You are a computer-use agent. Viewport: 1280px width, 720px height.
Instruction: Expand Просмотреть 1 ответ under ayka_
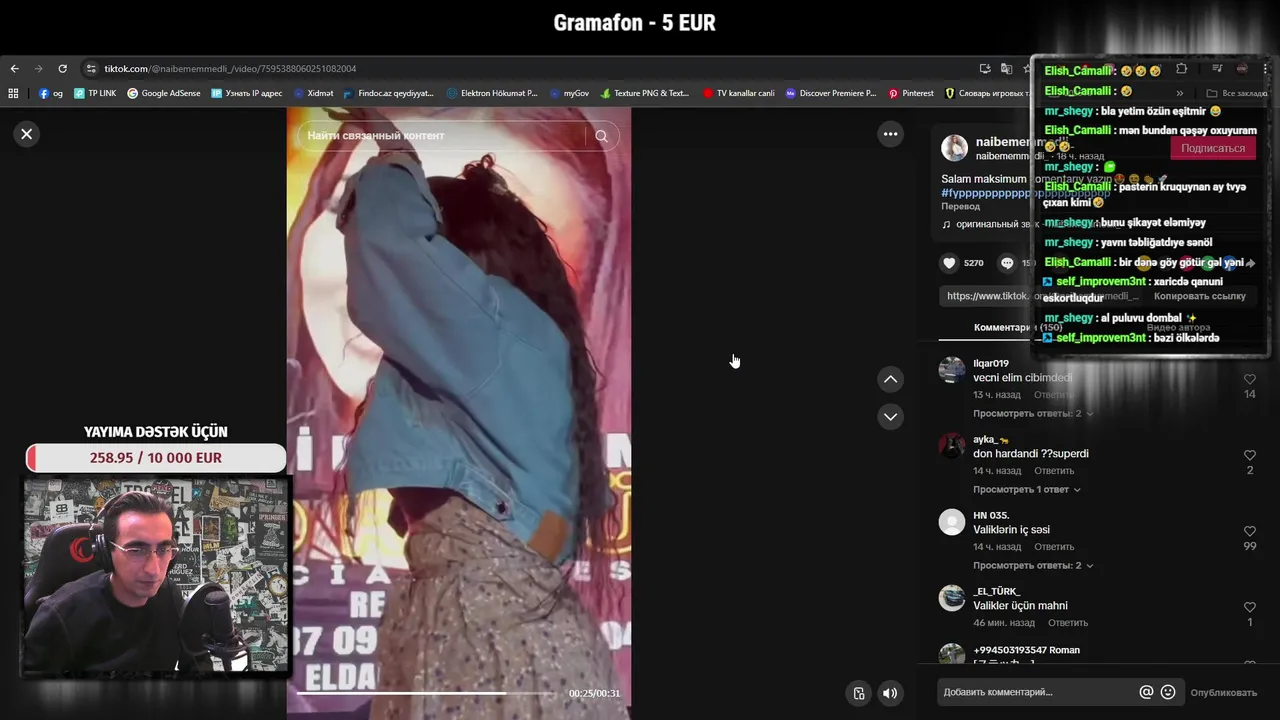point(1028,489)
